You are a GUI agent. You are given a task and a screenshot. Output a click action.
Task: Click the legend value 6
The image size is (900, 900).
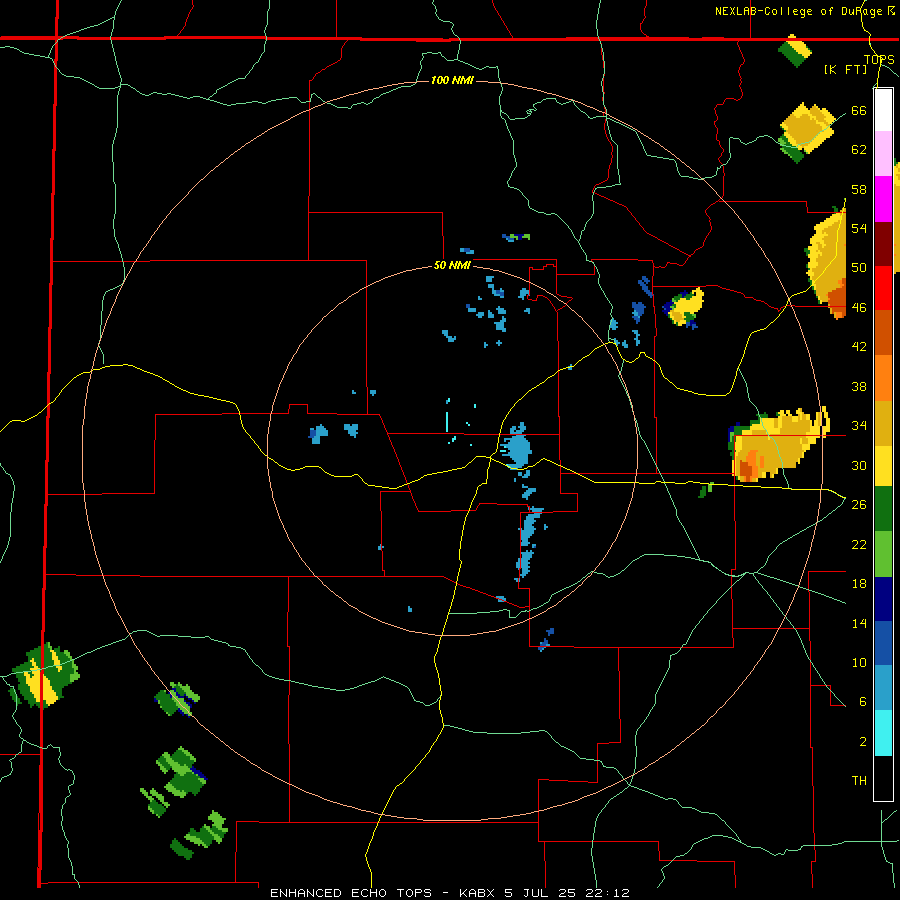862,702
